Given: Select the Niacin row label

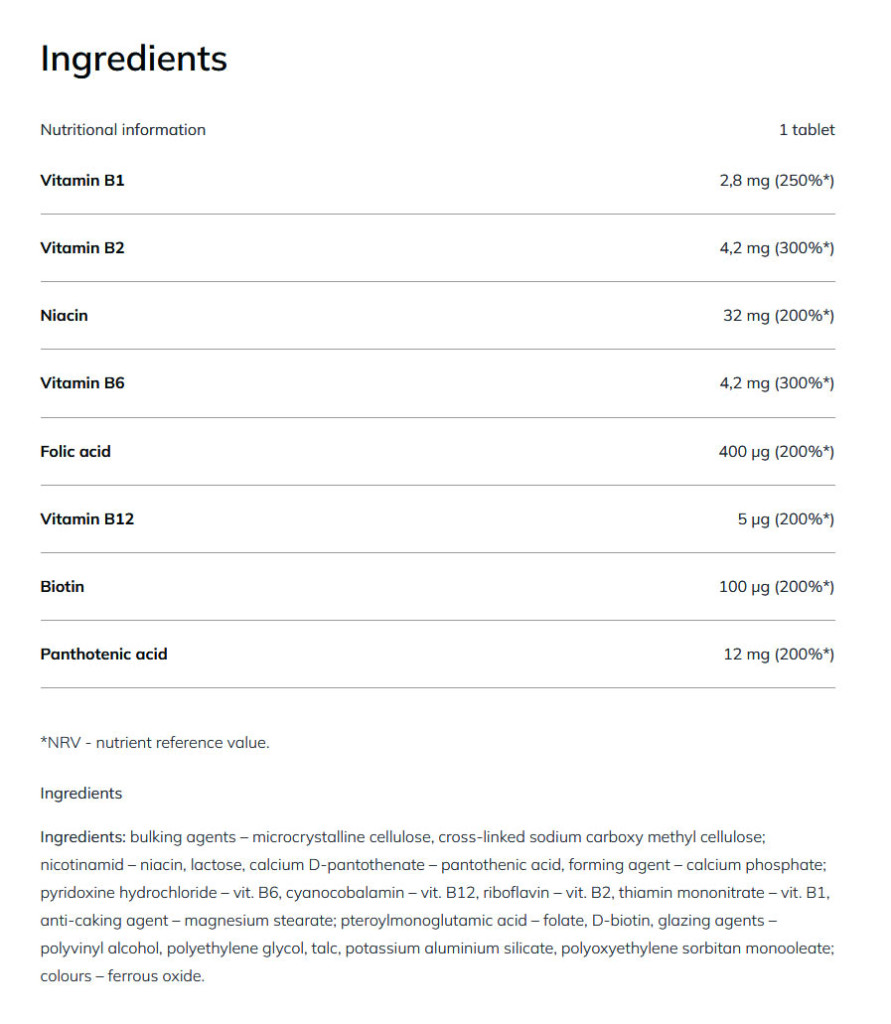Looking at the screenshot, I should click(x=64, y=316).
